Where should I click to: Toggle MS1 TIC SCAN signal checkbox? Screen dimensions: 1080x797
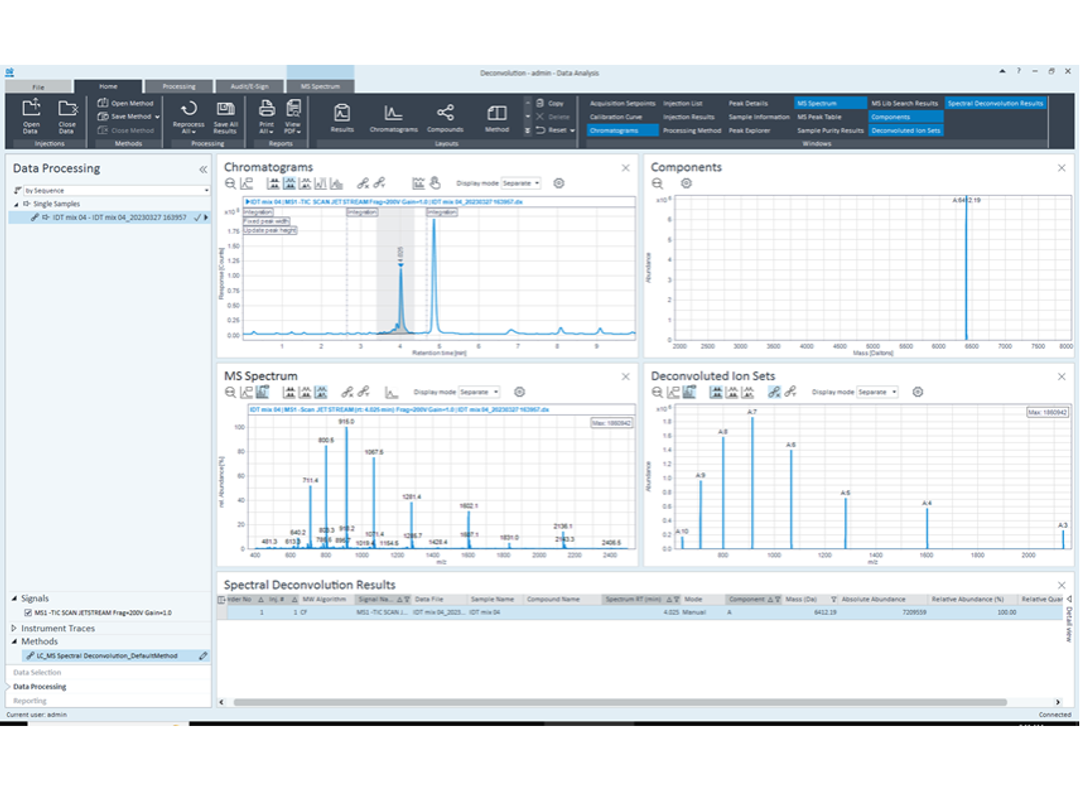pyautogui.click(x=28, y=612)
